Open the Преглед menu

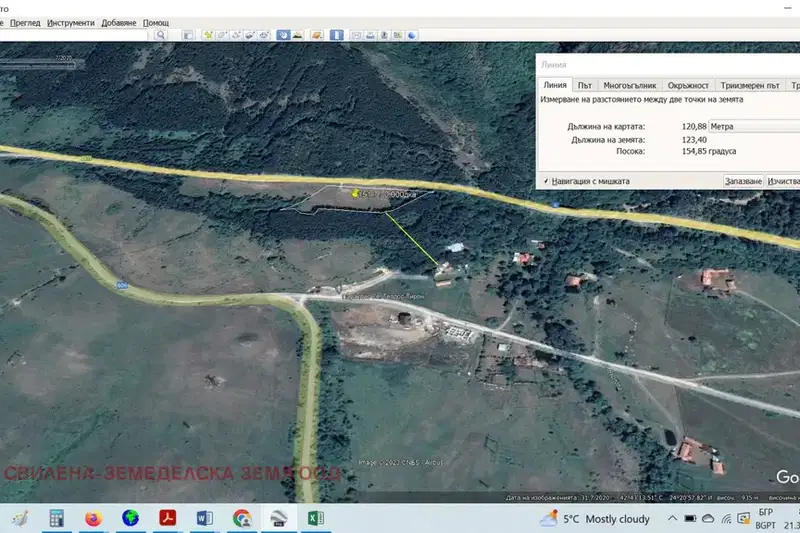click(25, 23)
